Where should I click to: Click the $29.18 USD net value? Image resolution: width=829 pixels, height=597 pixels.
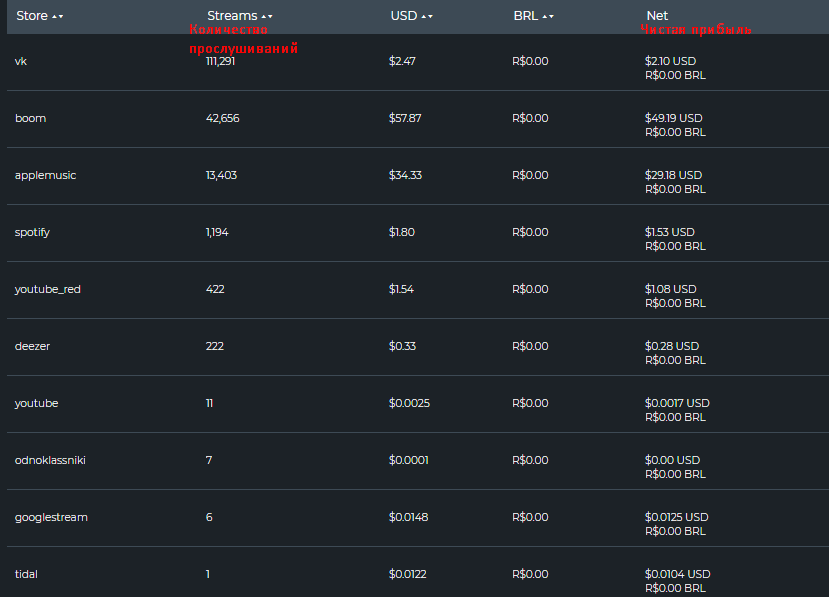tap(674, 176)
